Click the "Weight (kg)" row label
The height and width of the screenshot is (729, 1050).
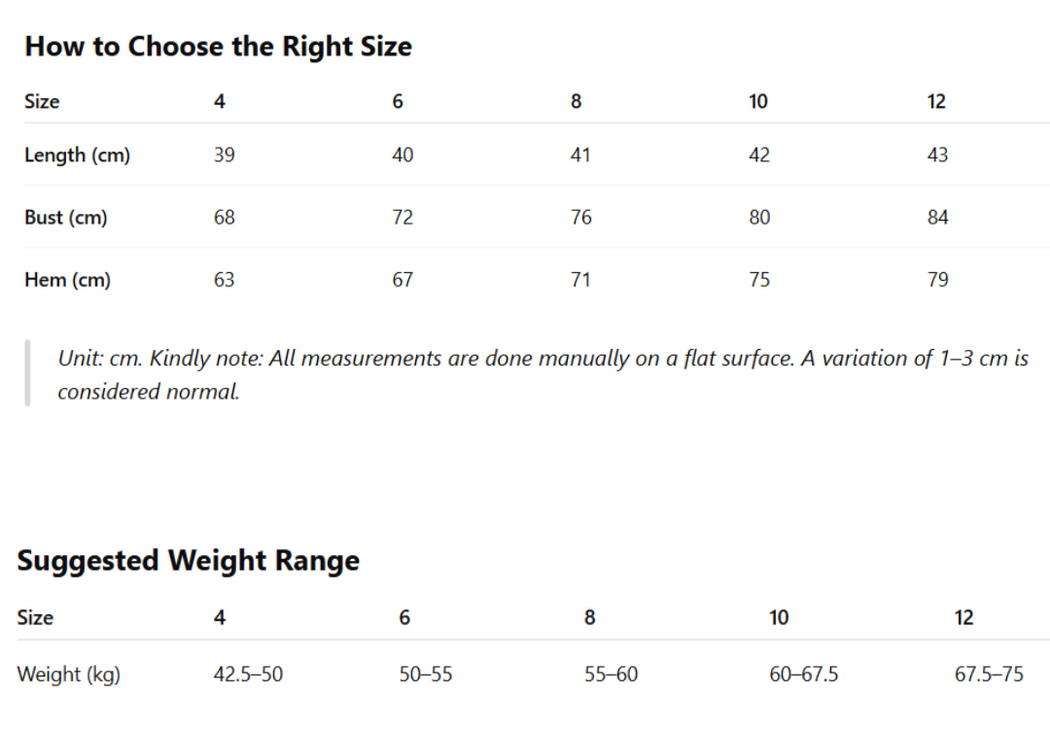69,674
